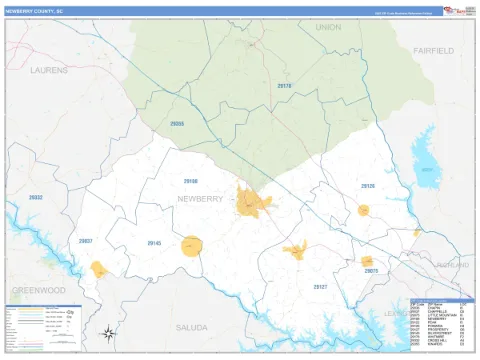This screenshot has width=480, height=360.
Task: Click ZIP code label 29127
Action: 320,287
